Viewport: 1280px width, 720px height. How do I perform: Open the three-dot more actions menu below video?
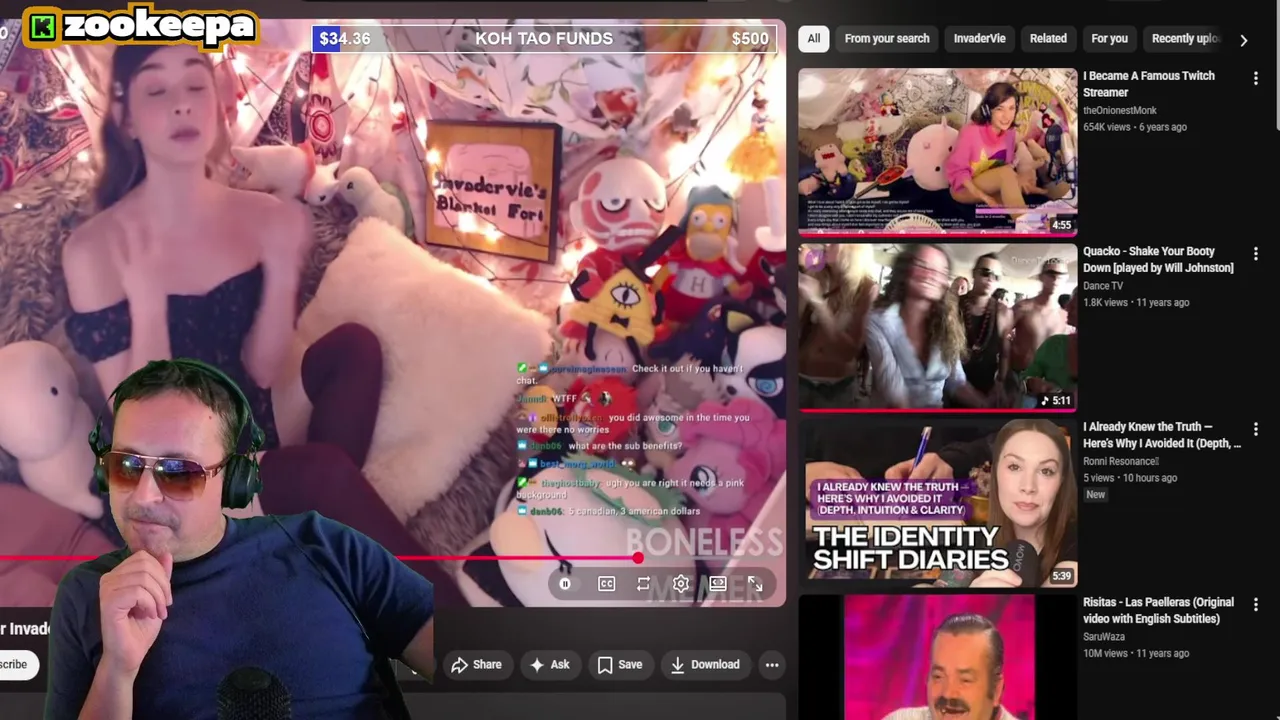pyautogui.click(x=772, y=664)
